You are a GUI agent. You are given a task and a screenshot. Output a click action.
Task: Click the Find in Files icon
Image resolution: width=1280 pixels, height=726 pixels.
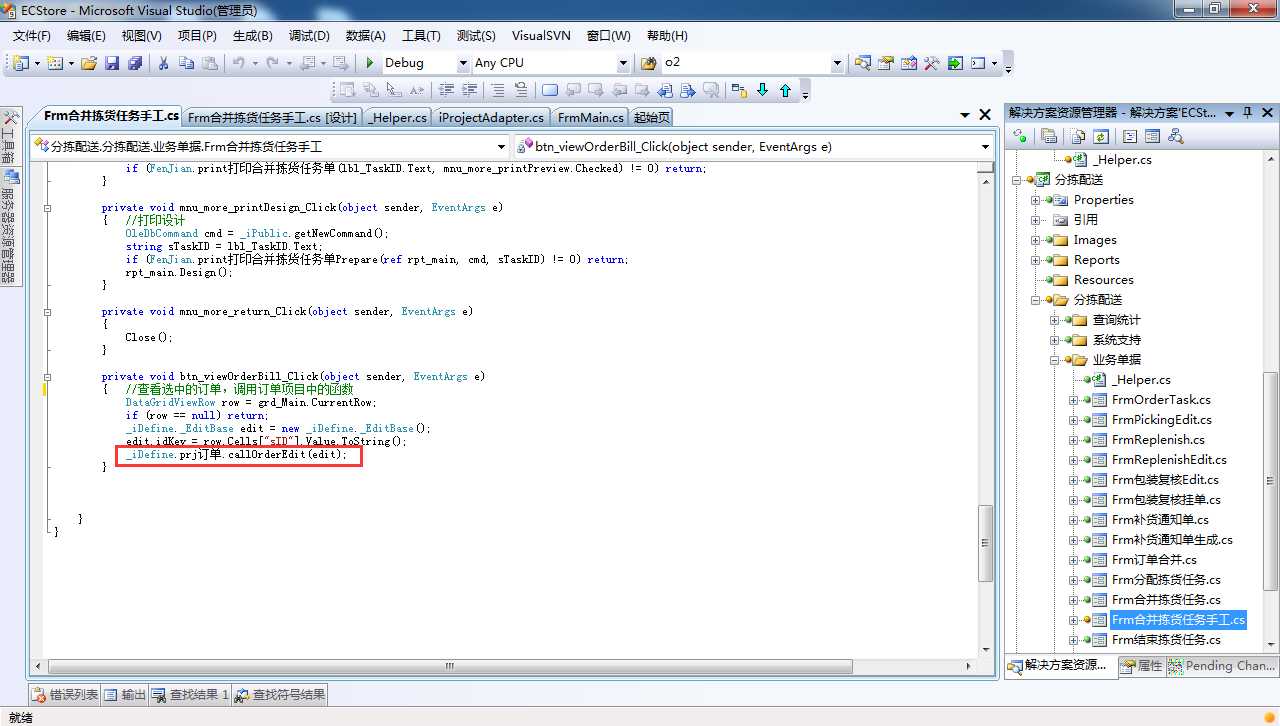pyautogui.click(x=648, y=63)
